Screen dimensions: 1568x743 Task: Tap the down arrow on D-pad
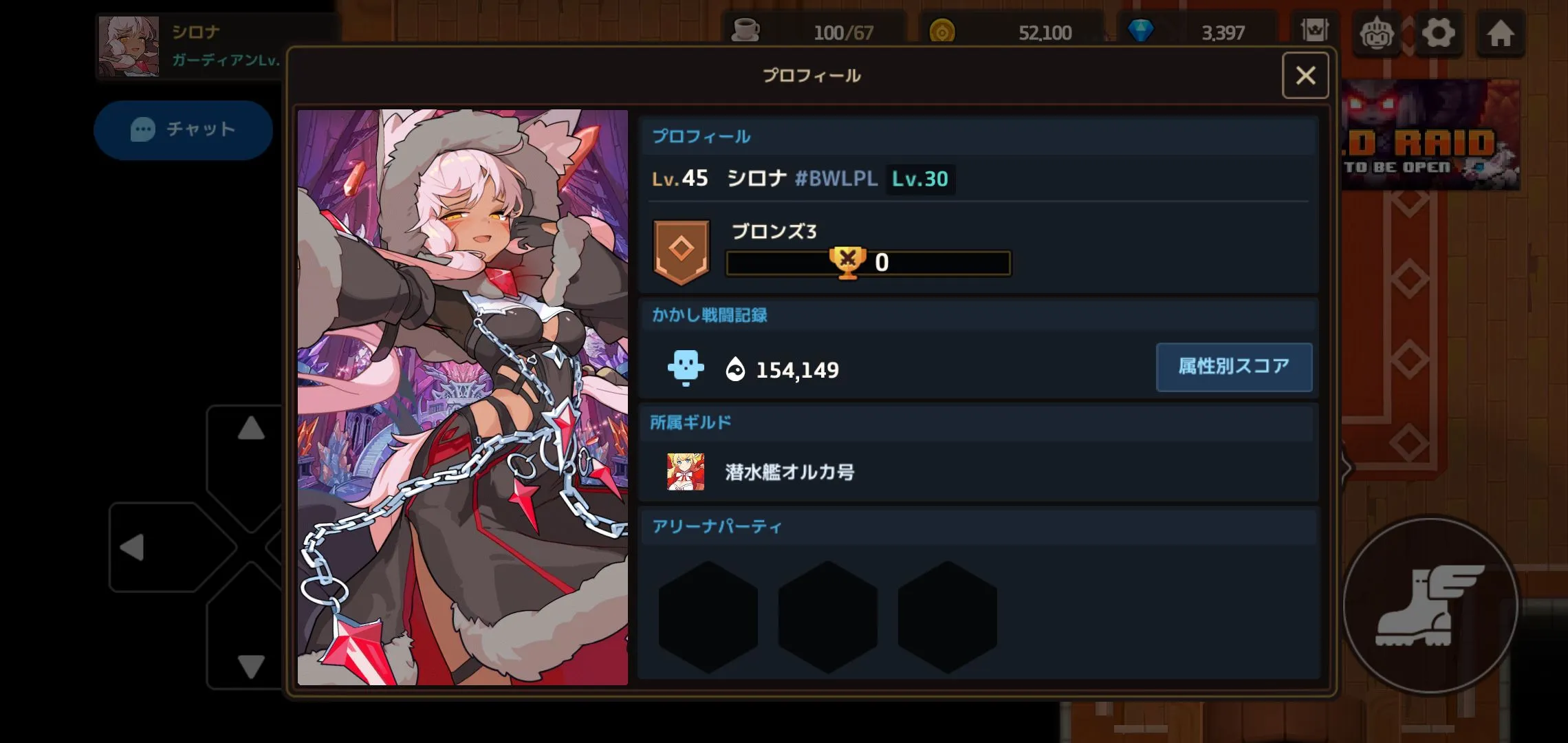click(251, 666)
